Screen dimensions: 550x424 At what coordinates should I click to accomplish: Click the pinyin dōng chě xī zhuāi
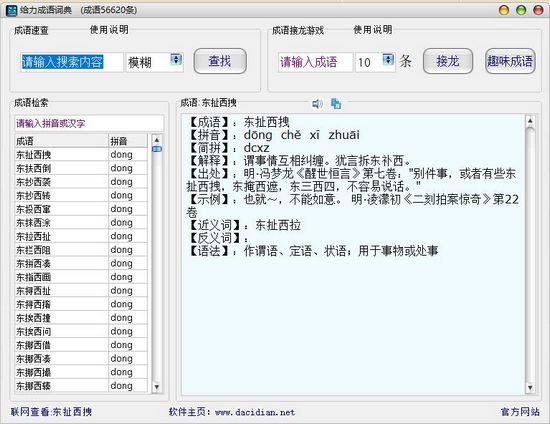tap(302, 135)
